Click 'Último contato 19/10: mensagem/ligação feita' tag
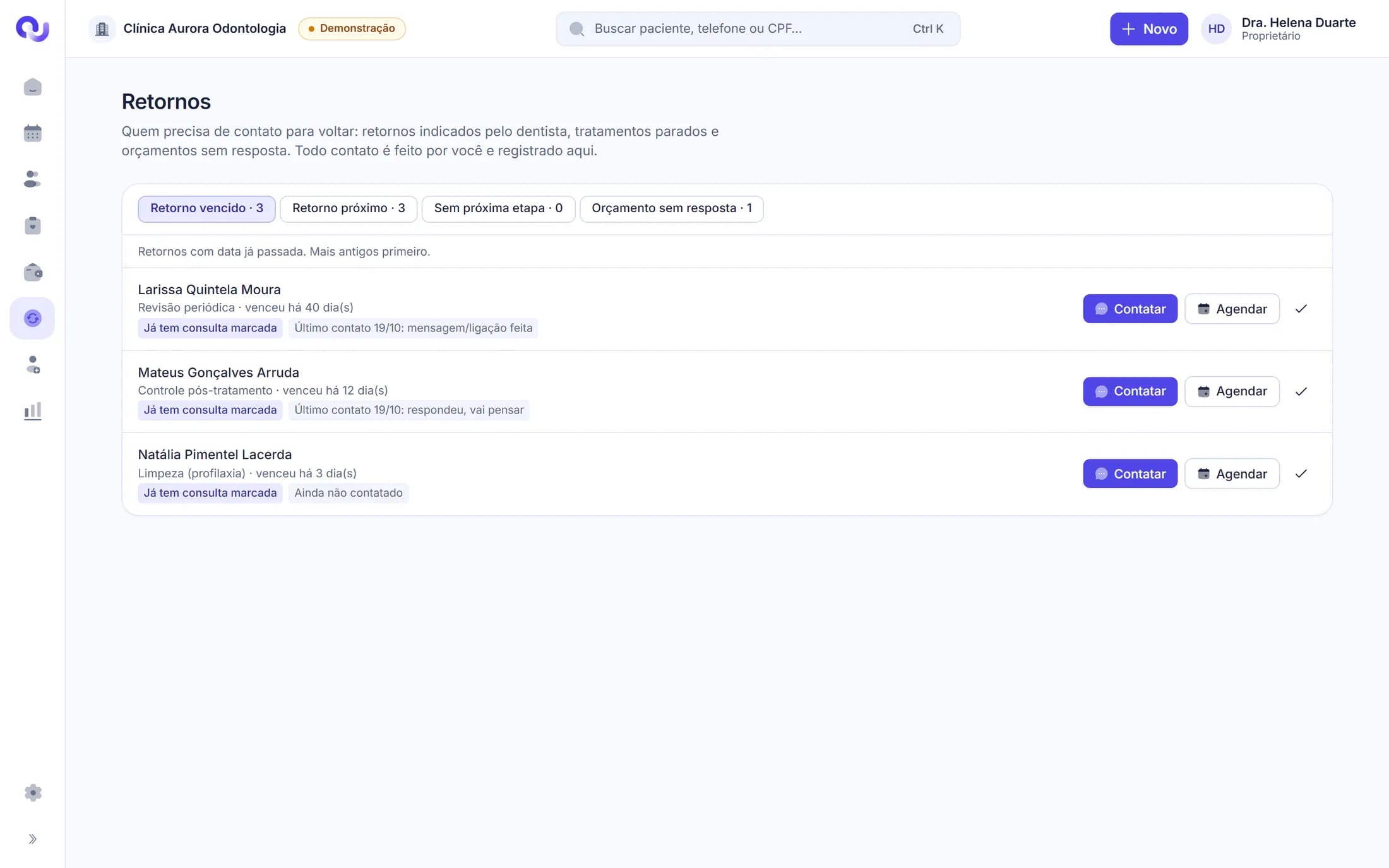 click(x=414, y=328)
